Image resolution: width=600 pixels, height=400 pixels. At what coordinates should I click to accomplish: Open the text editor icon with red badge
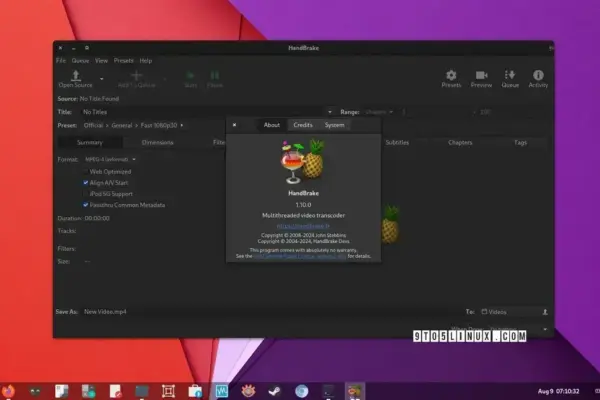(x=115, y=391)
